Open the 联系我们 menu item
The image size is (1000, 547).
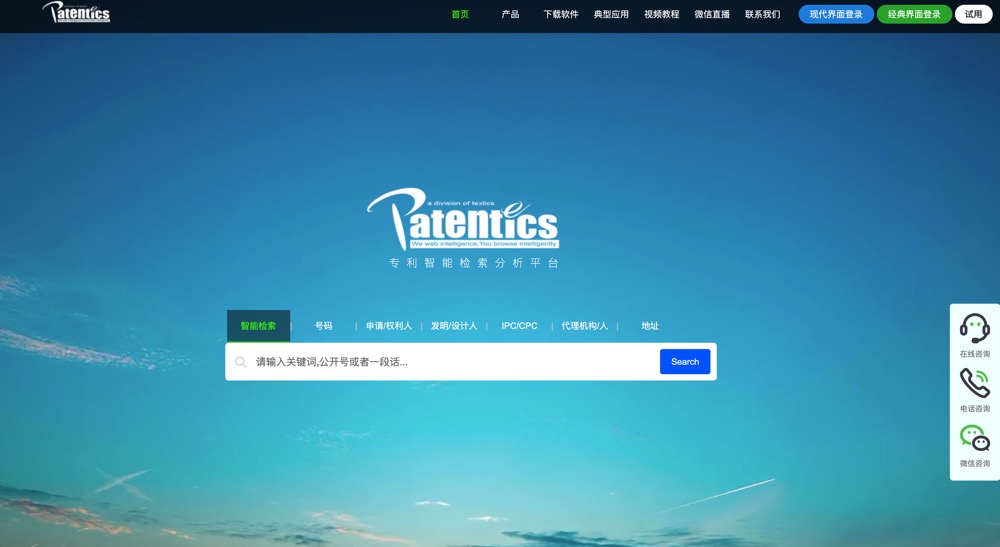762,14
